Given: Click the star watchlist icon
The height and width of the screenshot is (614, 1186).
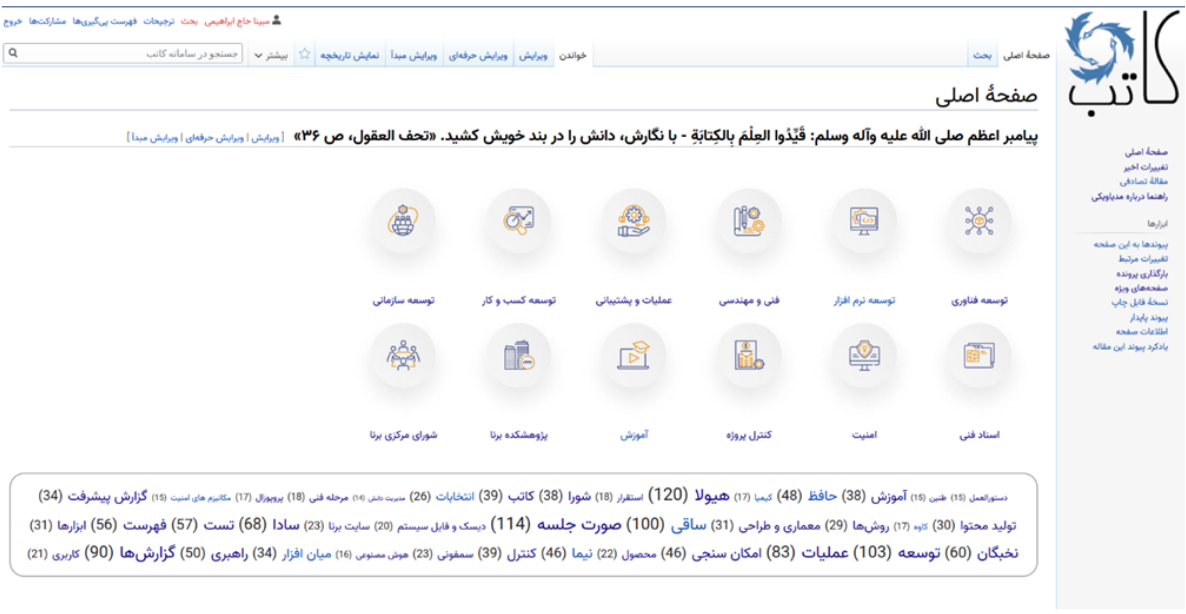Looking at the screenshot, I should [305, 54].
